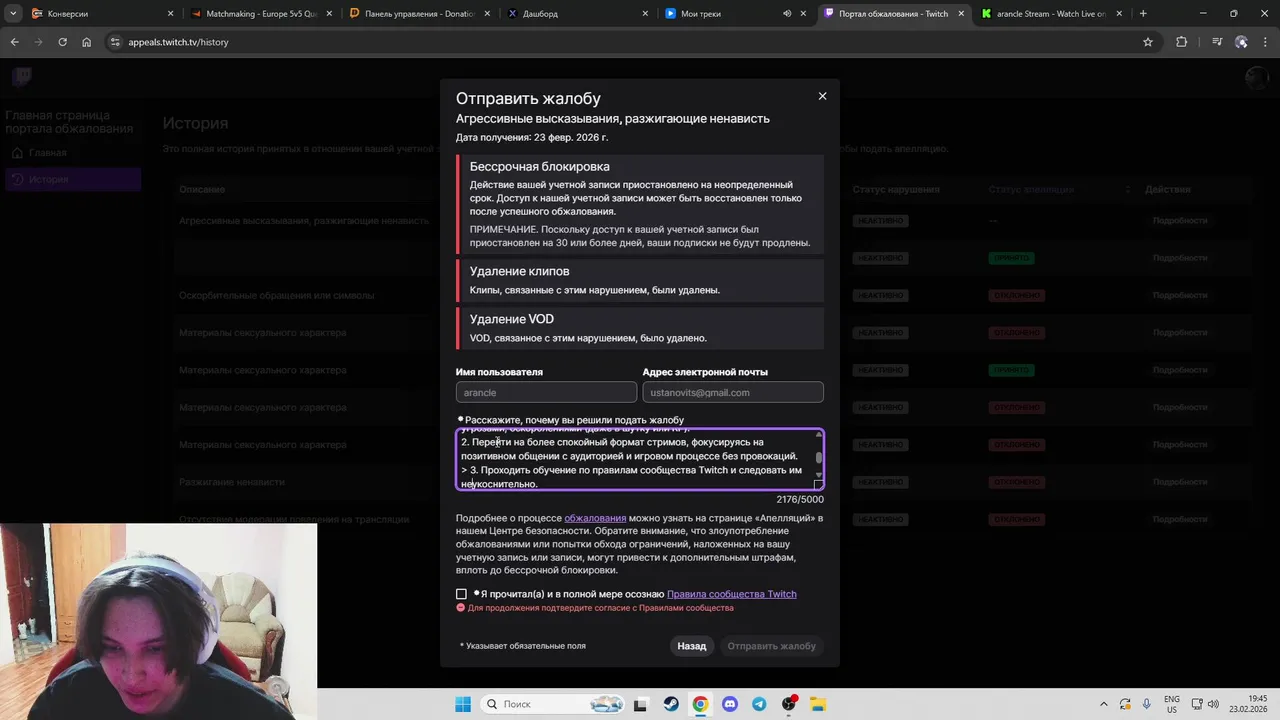Open OBS Studio from taskbar
The image size is (1280, 720).
click(x=789, y=704)
